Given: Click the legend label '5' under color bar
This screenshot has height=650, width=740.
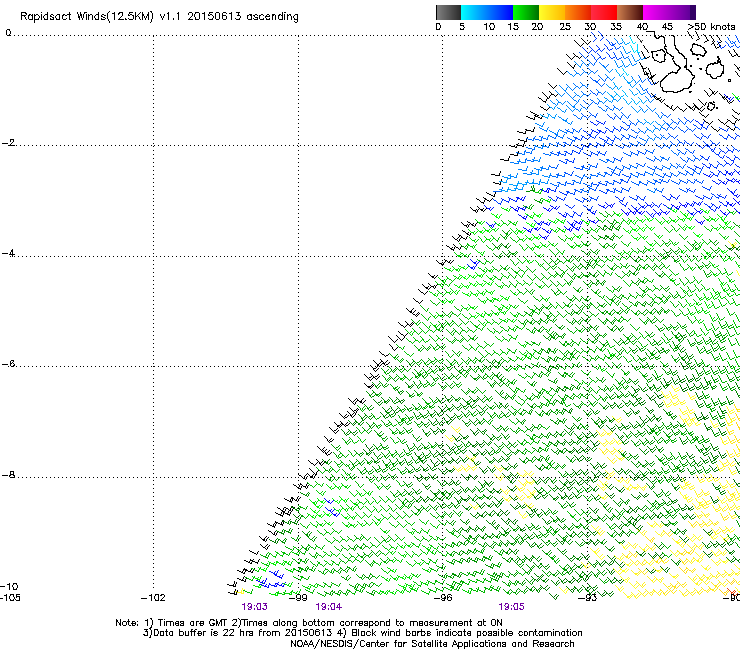Looking at the screenshot, I should (462, 27).
